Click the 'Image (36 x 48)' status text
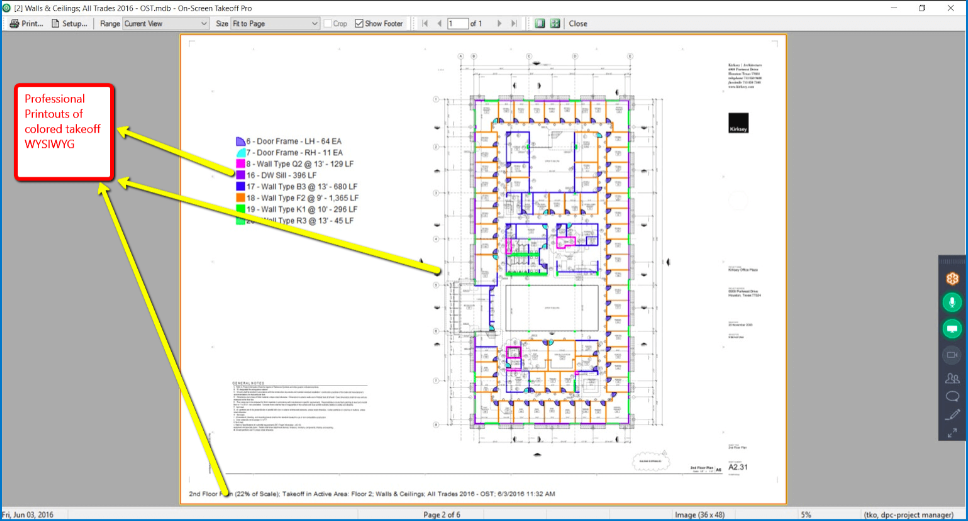Image resolution: width=968 pixels, height=521 pixels. pyautogui.click(x=699, y=514)
